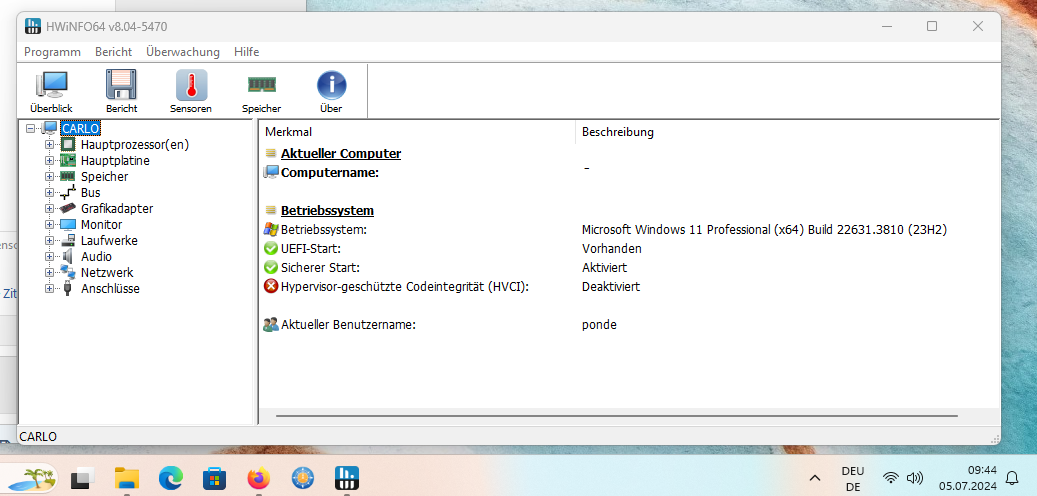The image size is (1037, 496).
Task: Open the Sensoren thermometer tool
Action: 191,91
